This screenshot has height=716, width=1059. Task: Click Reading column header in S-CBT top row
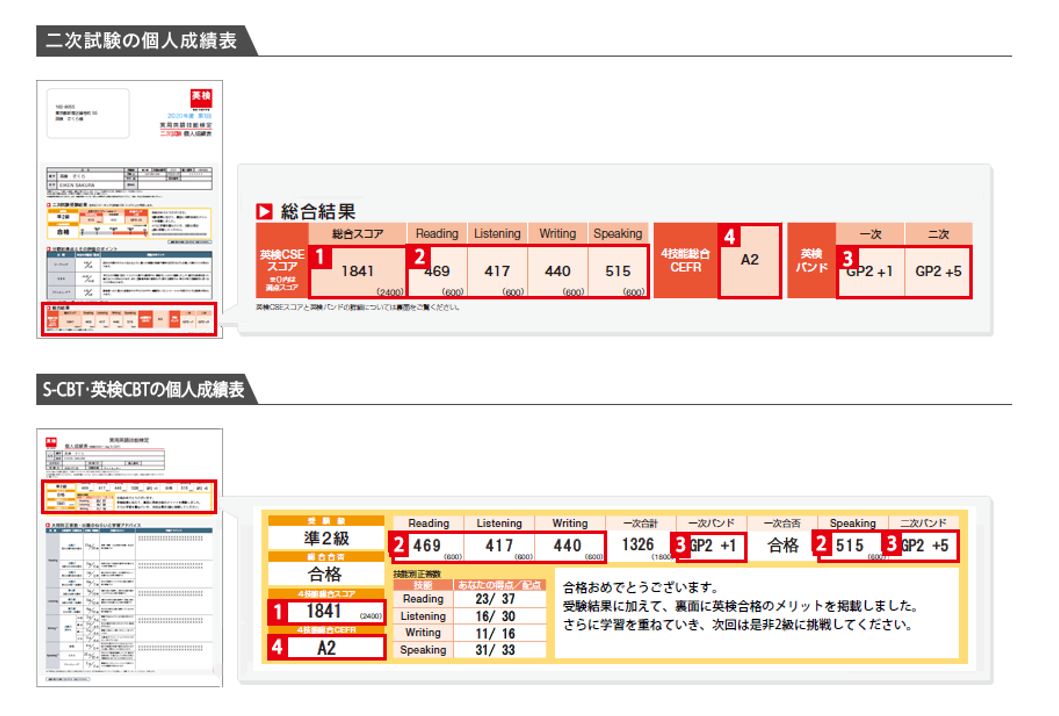[428, 523]
